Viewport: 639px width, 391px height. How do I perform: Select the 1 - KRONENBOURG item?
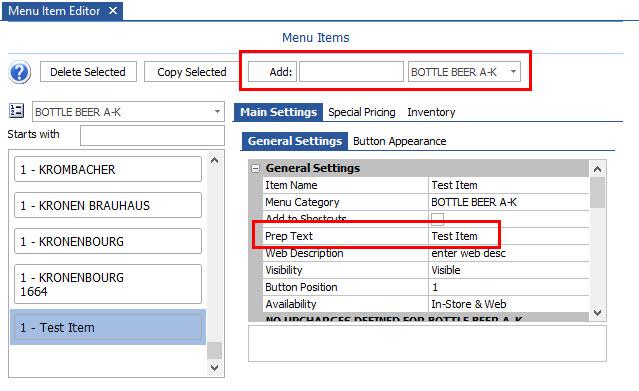point(108,241)
